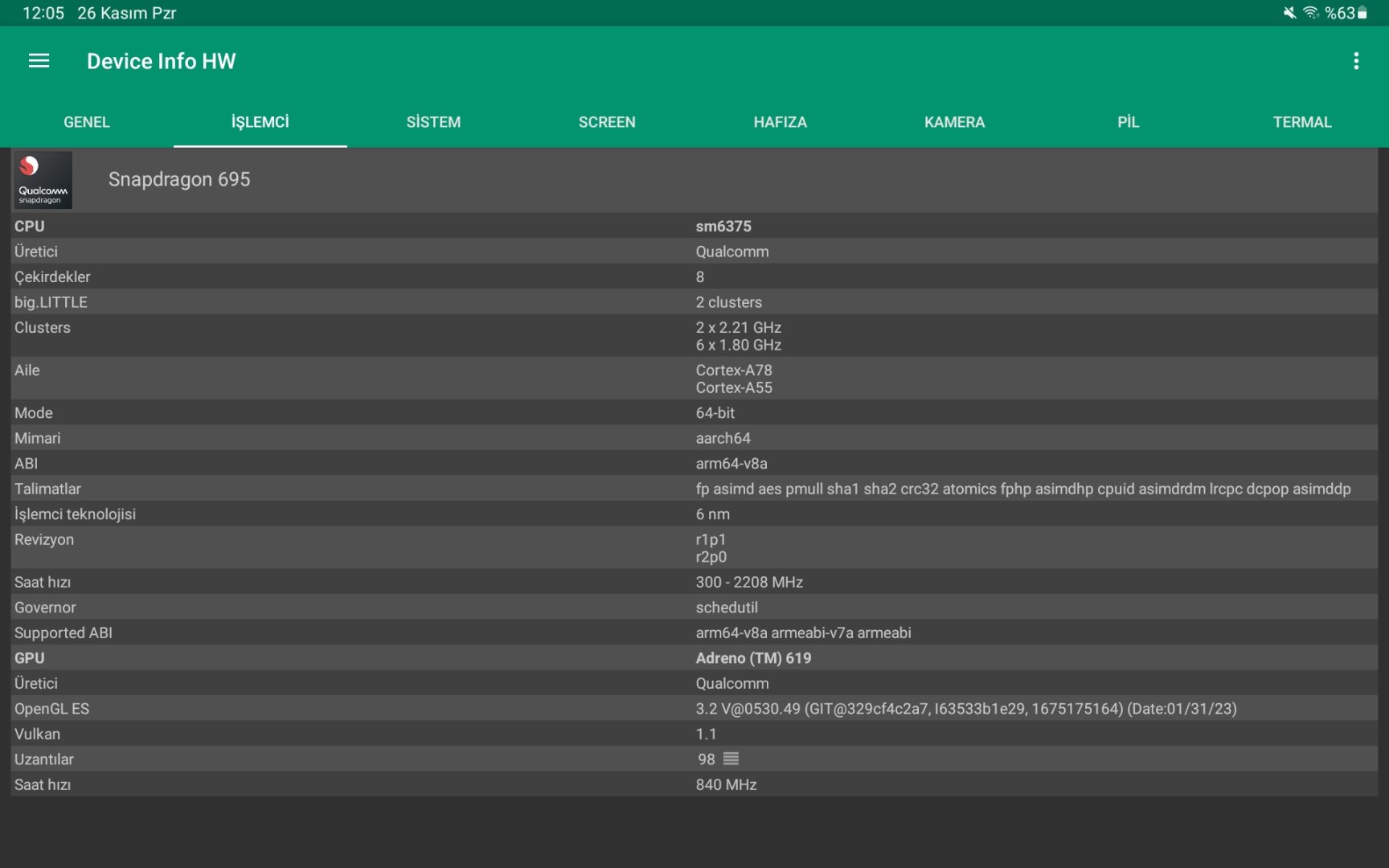This screenshot has height=868, width=1389.
Task: Select the OpenGL ES version string
Action: click(x=966, y=709)
